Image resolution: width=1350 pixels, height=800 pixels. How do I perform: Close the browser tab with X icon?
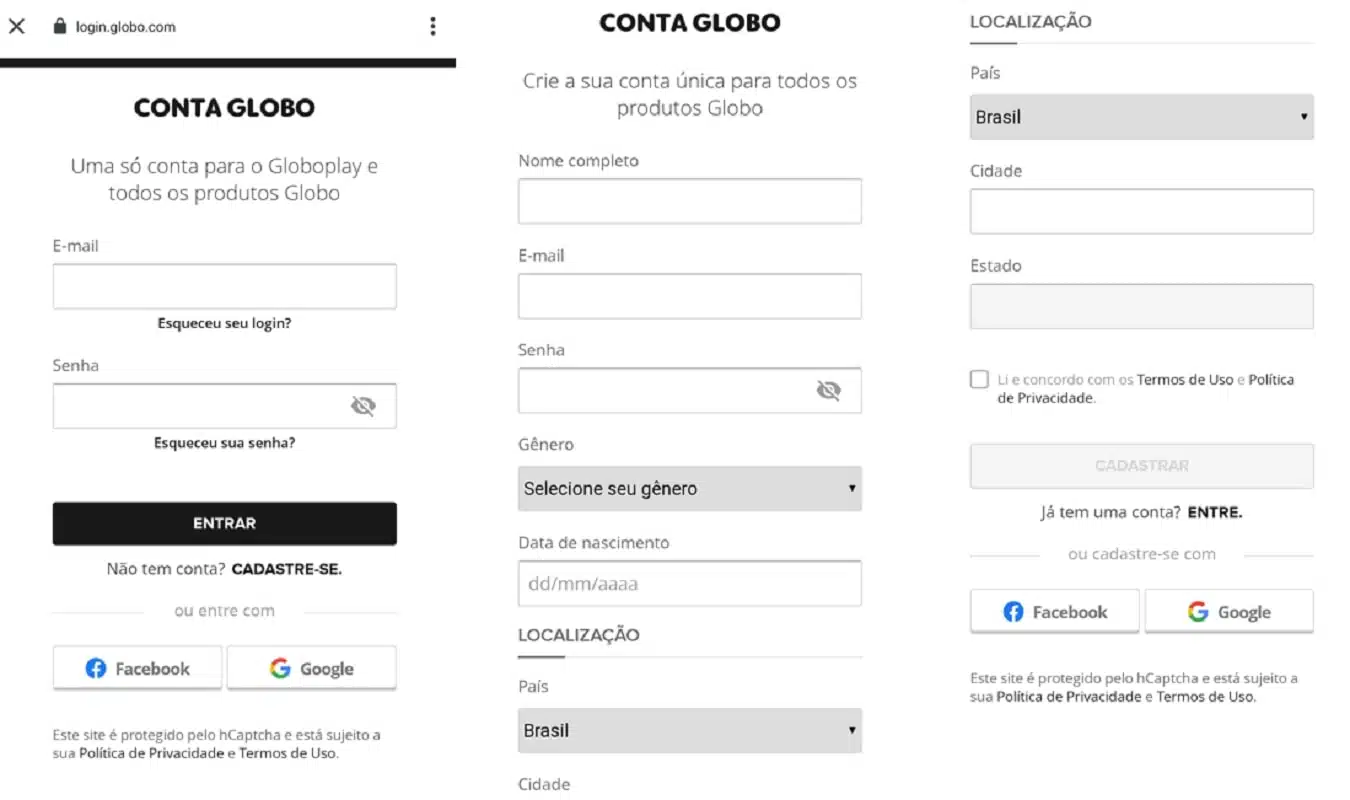[17, 27]
